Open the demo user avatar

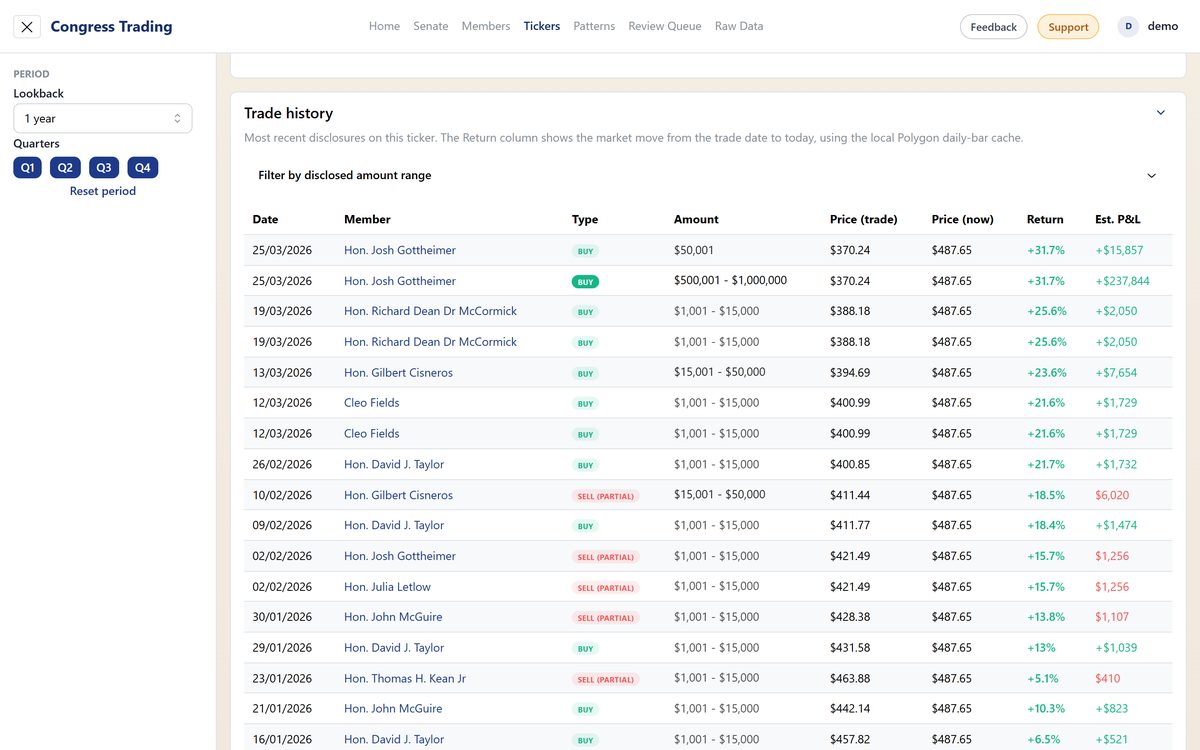[x=1128, y=27]
